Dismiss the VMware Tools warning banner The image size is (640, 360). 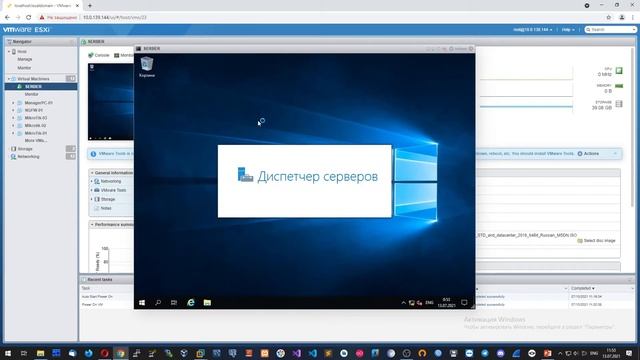[615, 153]
